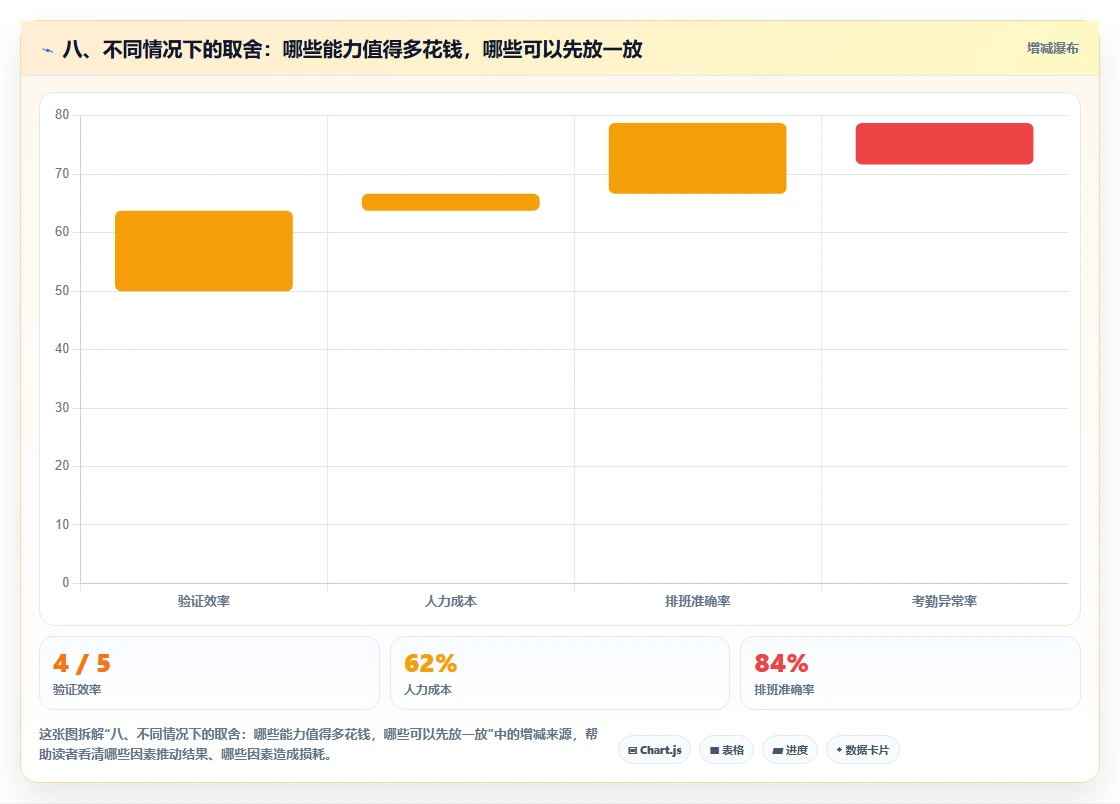This screenshot has width=1120, height=804.
Task: Click the red 考勤异常率 bar
Action: click(944, 144)
